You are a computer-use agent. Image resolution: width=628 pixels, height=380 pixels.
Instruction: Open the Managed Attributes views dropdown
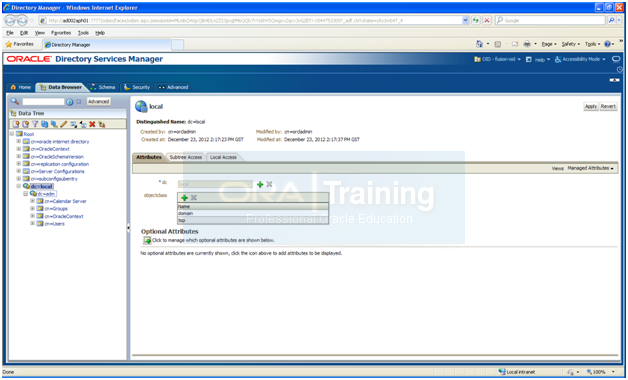tap(590, 168)
